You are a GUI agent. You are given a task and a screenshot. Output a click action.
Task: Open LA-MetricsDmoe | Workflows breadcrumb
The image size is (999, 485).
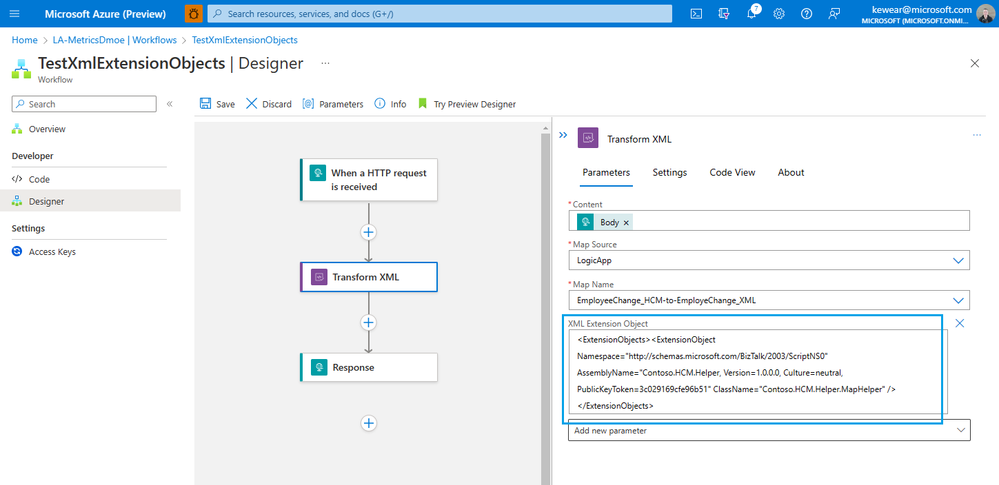pyautogui.click(x=115, y=40)
